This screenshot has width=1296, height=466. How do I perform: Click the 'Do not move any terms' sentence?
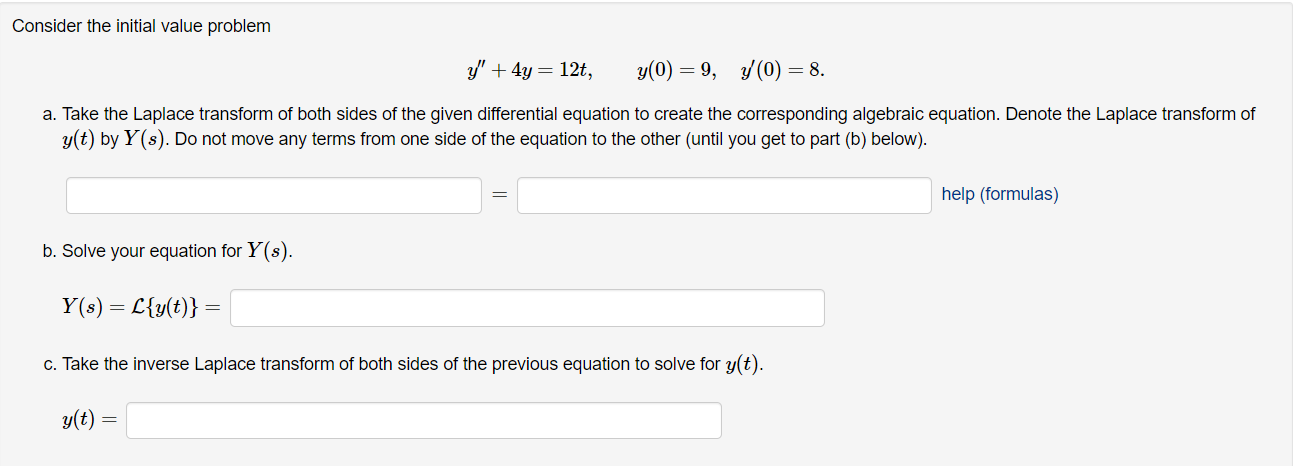(x=552, y=139)
